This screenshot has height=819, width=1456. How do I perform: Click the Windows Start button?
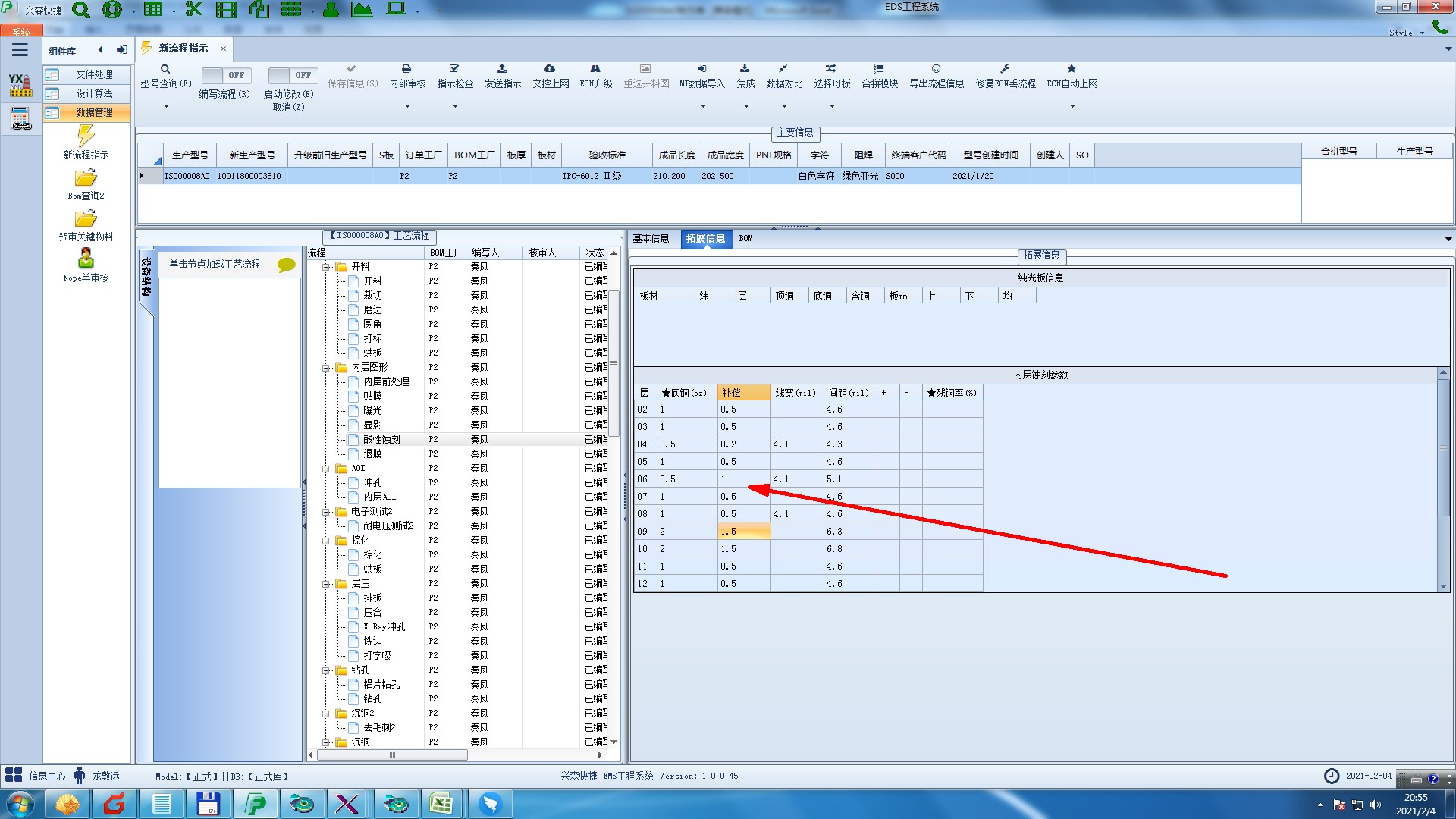click(x=20, y=804)
